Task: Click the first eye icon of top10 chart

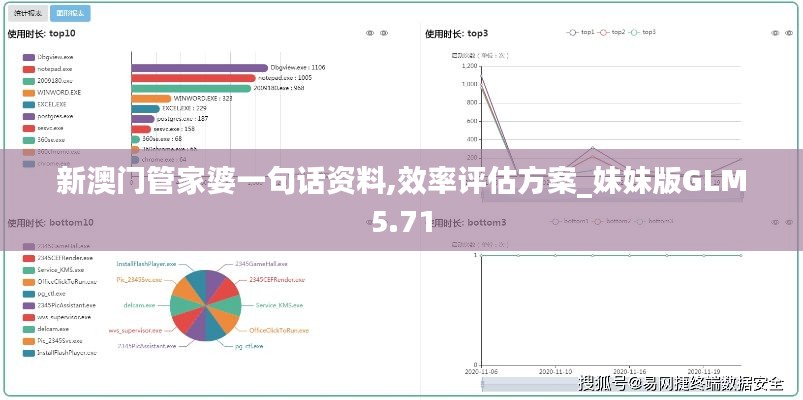Action: pyautogui.click(x=370, y=33)
